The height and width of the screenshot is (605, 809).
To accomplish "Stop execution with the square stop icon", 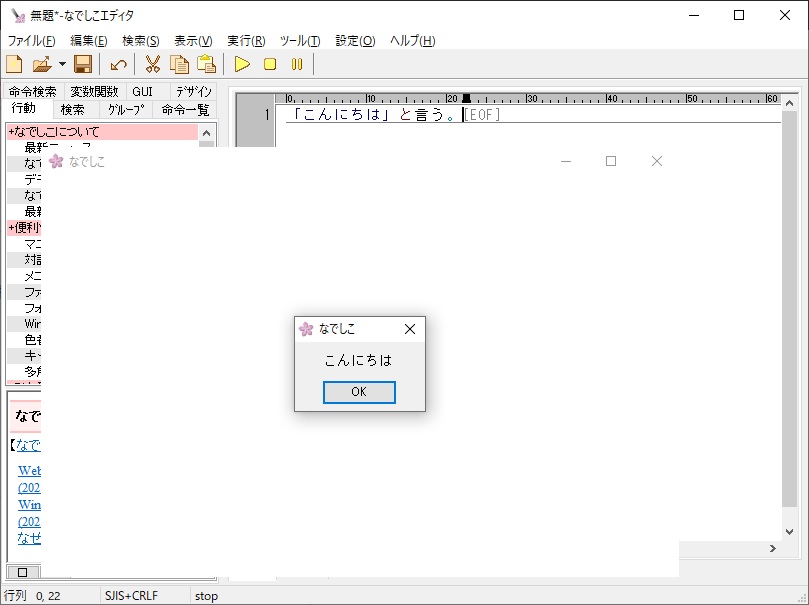I will (x=269, y=65).
